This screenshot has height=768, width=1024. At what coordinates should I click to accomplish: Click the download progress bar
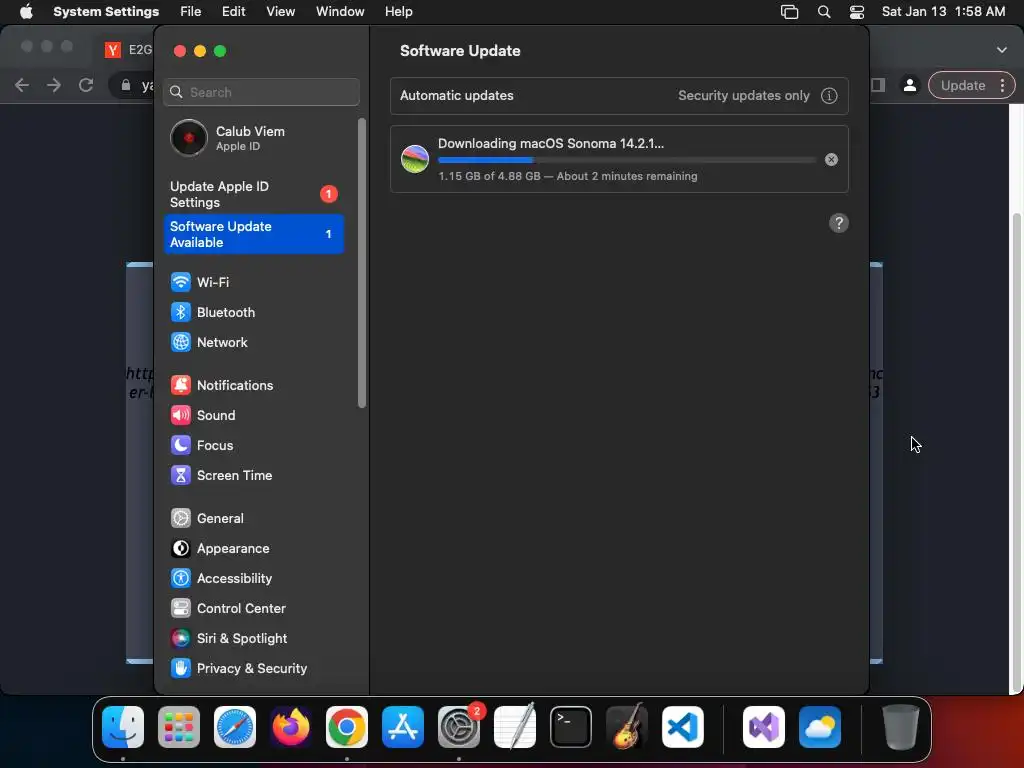click(626, 160)
